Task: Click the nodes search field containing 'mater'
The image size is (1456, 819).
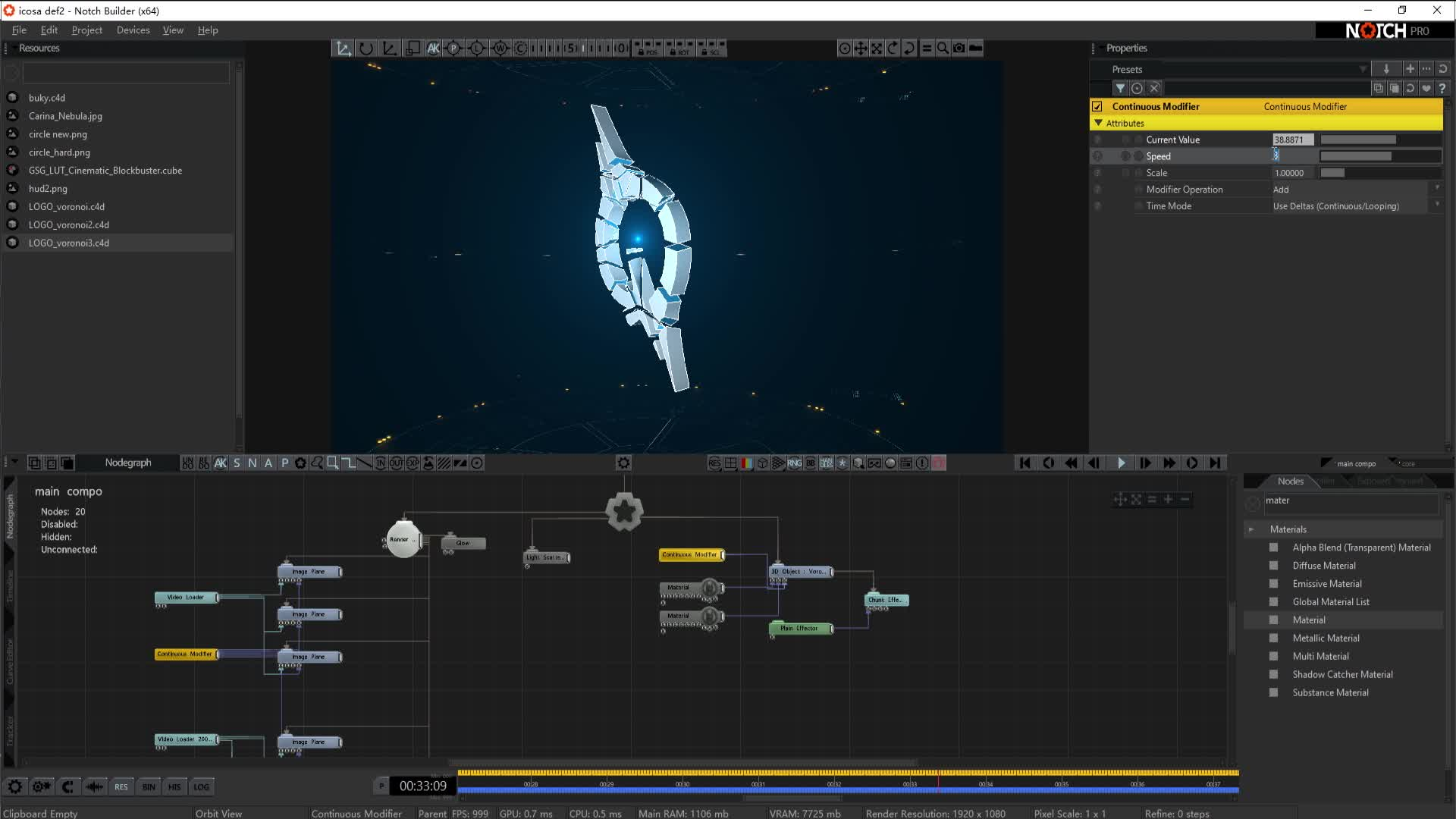Action: pyautogui.click(x=1351, y=502)
